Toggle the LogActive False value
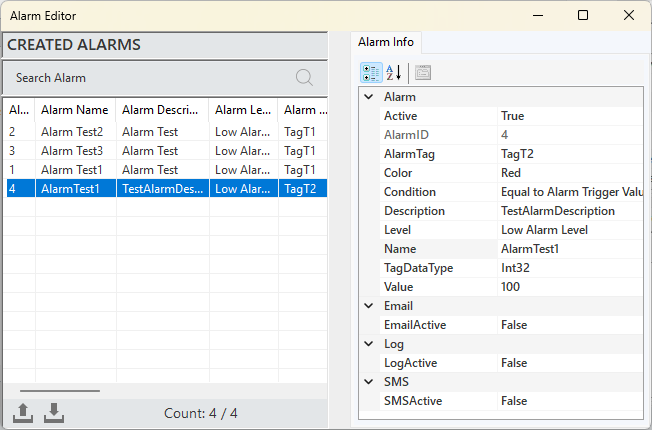 click(570, 363)
